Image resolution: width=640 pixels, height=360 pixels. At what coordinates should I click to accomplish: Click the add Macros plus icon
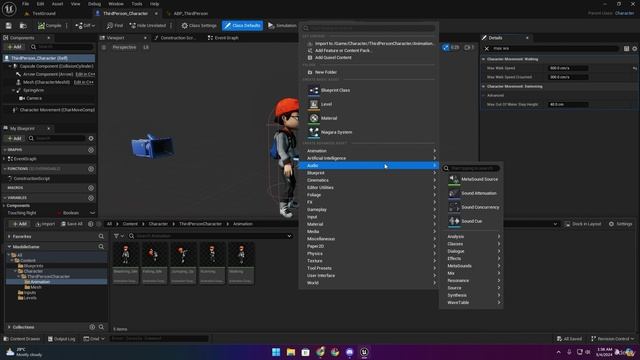tap(91, 188)
